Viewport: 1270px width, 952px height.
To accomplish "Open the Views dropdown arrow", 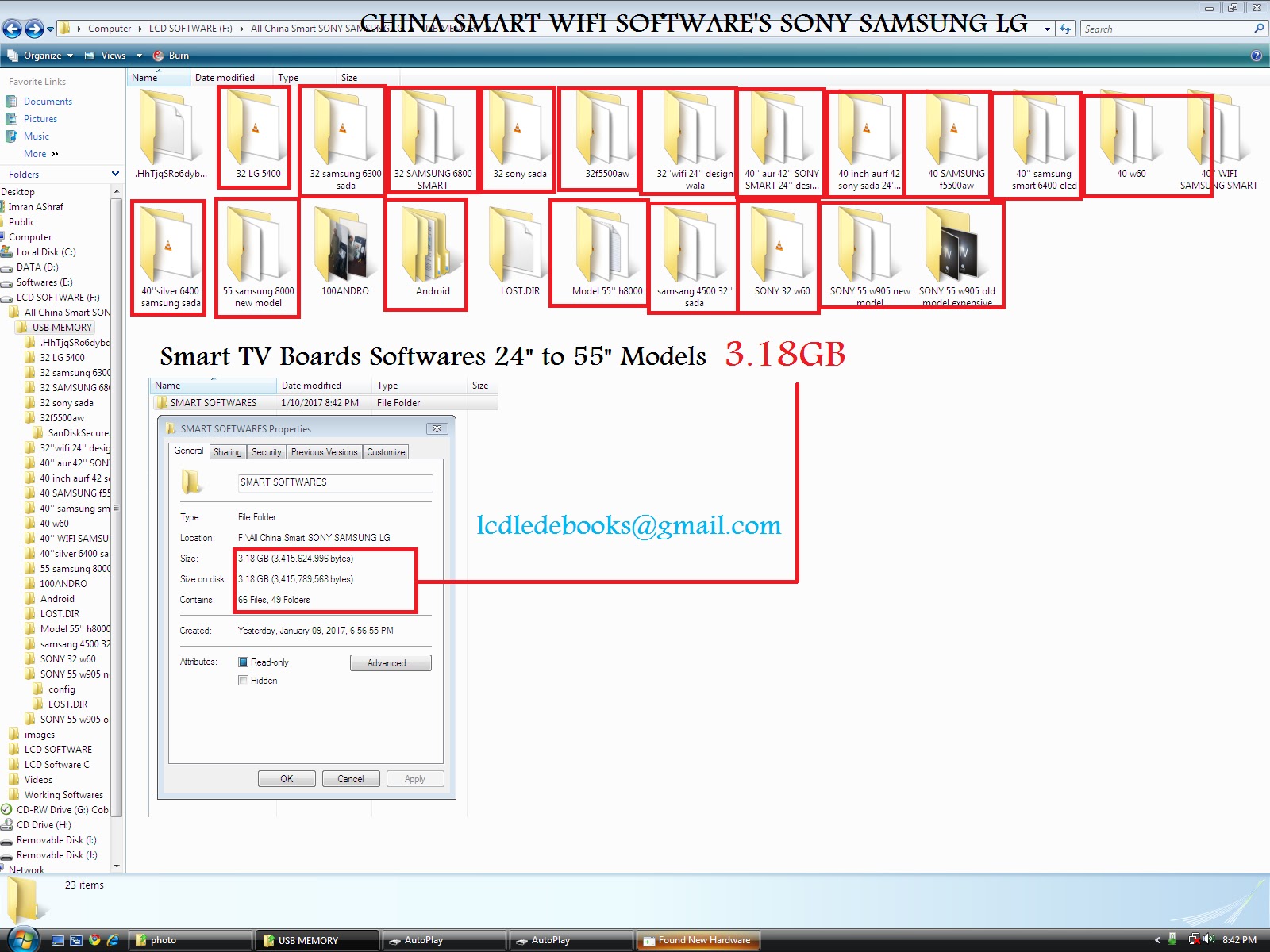I will tap(138, 55).
